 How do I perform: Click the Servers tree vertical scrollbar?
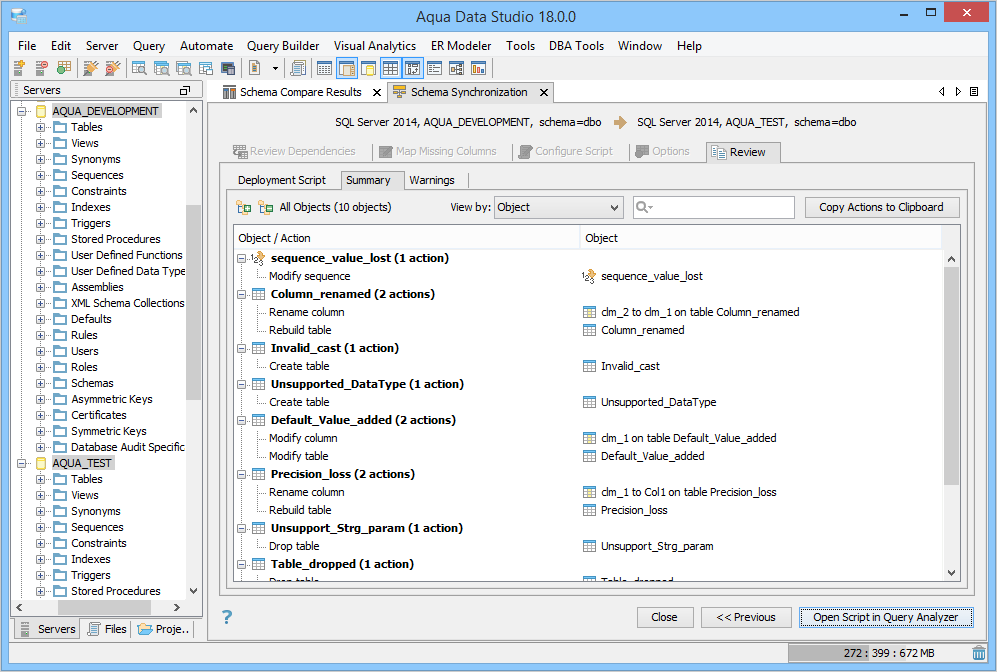click(x=193, y=302)
